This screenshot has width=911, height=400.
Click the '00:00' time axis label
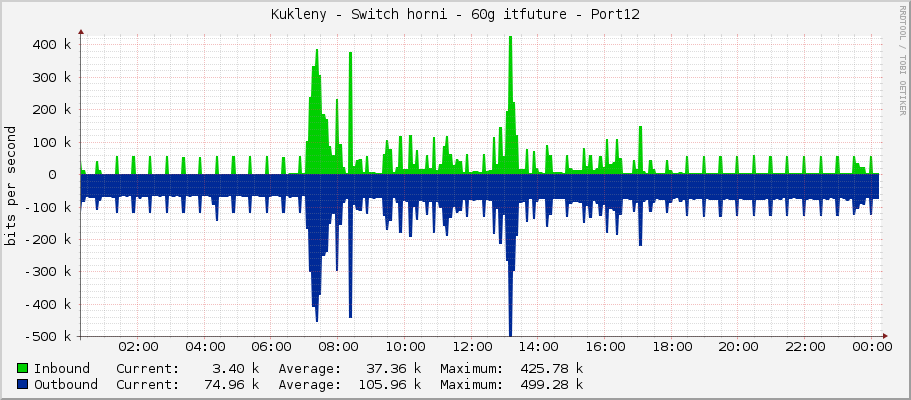pos(873,347)
